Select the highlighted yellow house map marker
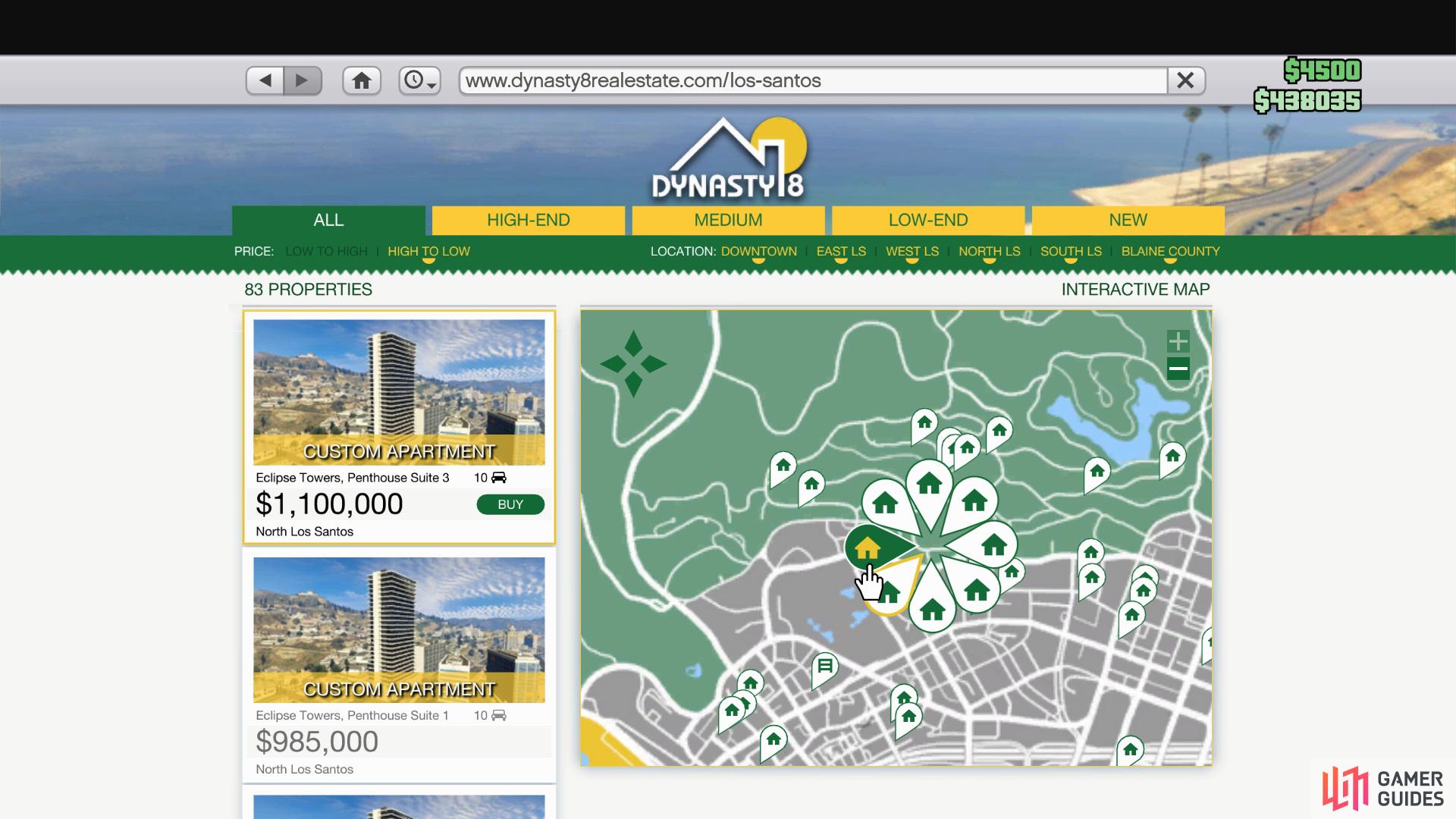This screenshot has height=819, width=1456. coord(868,548)
